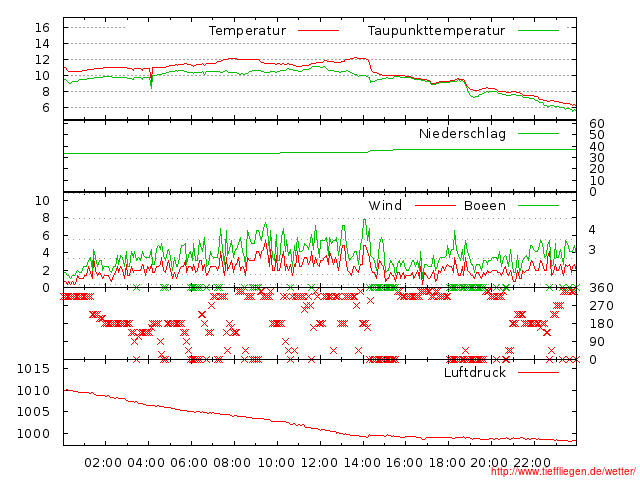Click the 12:00 time axis label
The width and height of the screenshot is (640, 480).
coord(319,463)
